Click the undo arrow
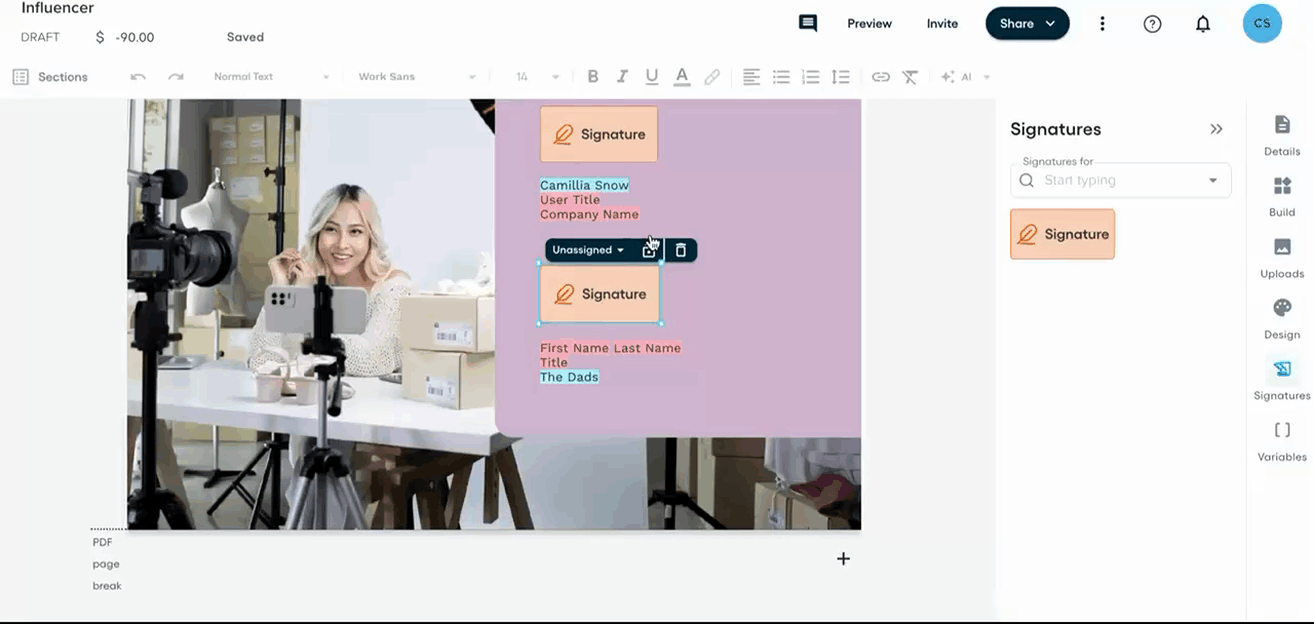 pos(138,77)
